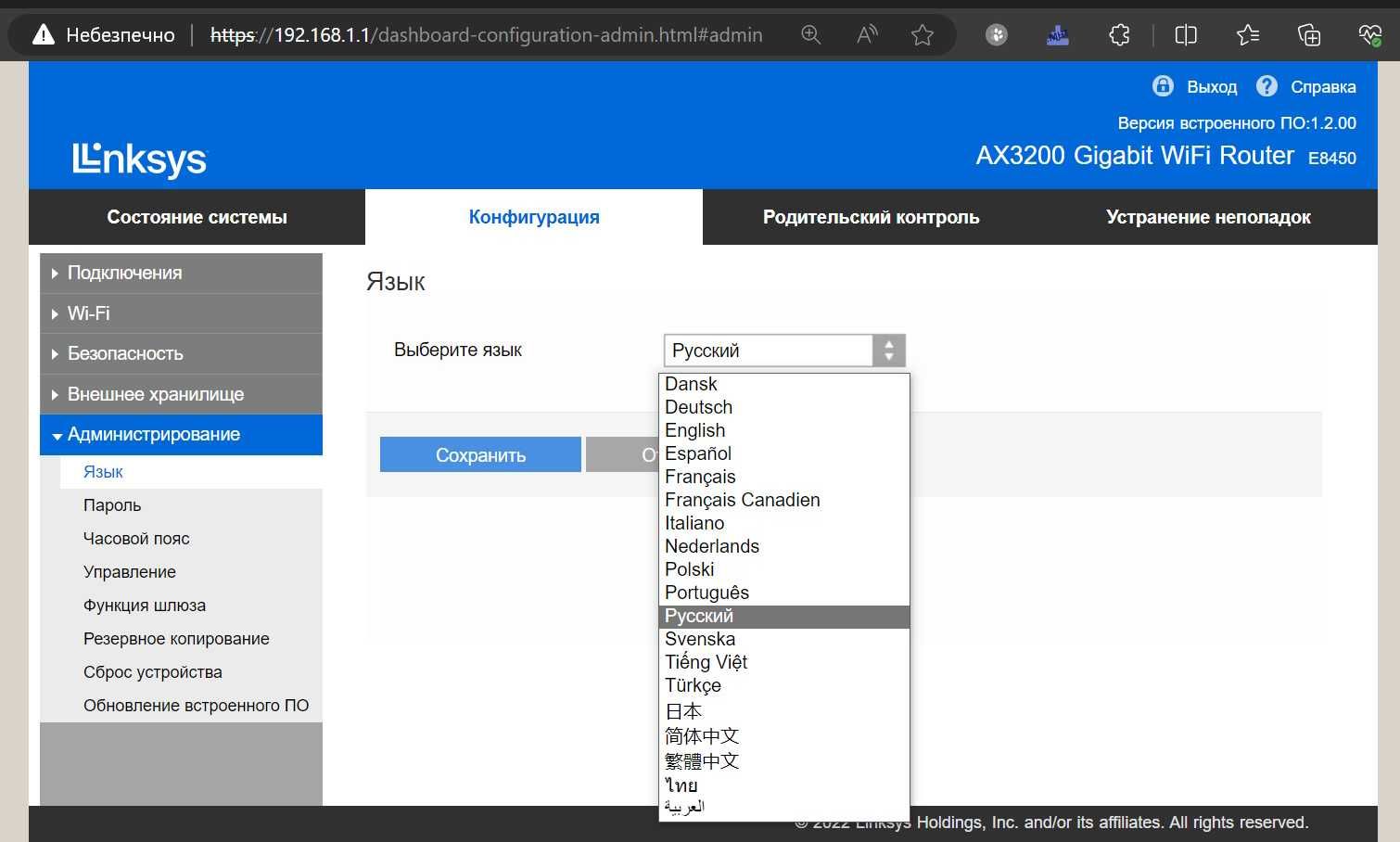This screenshot has width=1400, height=842.
Task: Choose Arabic العربية from language list
Action: (784, 807)
